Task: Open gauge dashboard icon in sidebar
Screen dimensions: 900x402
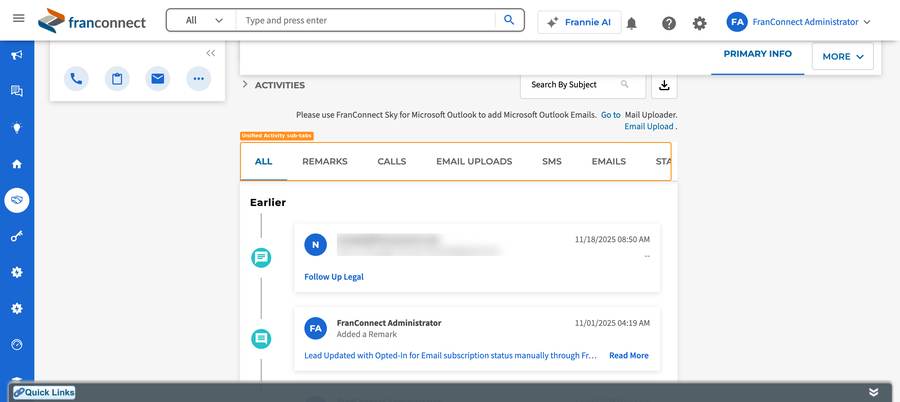Action: pos(17,345)
